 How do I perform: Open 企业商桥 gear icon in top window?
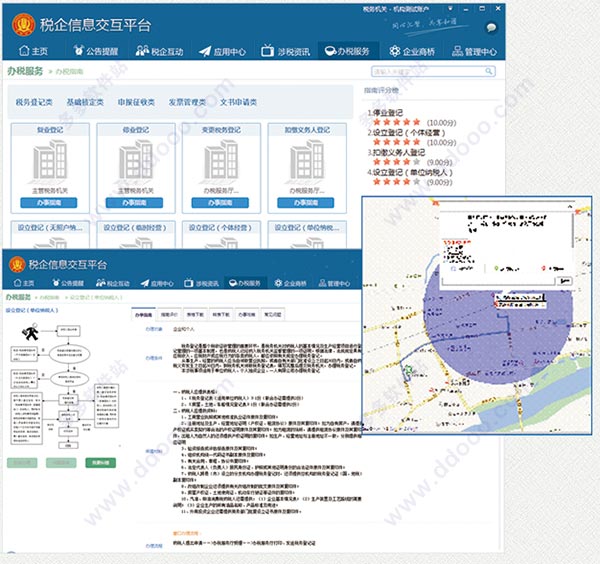pyautogui.click(x=395, y=51)
